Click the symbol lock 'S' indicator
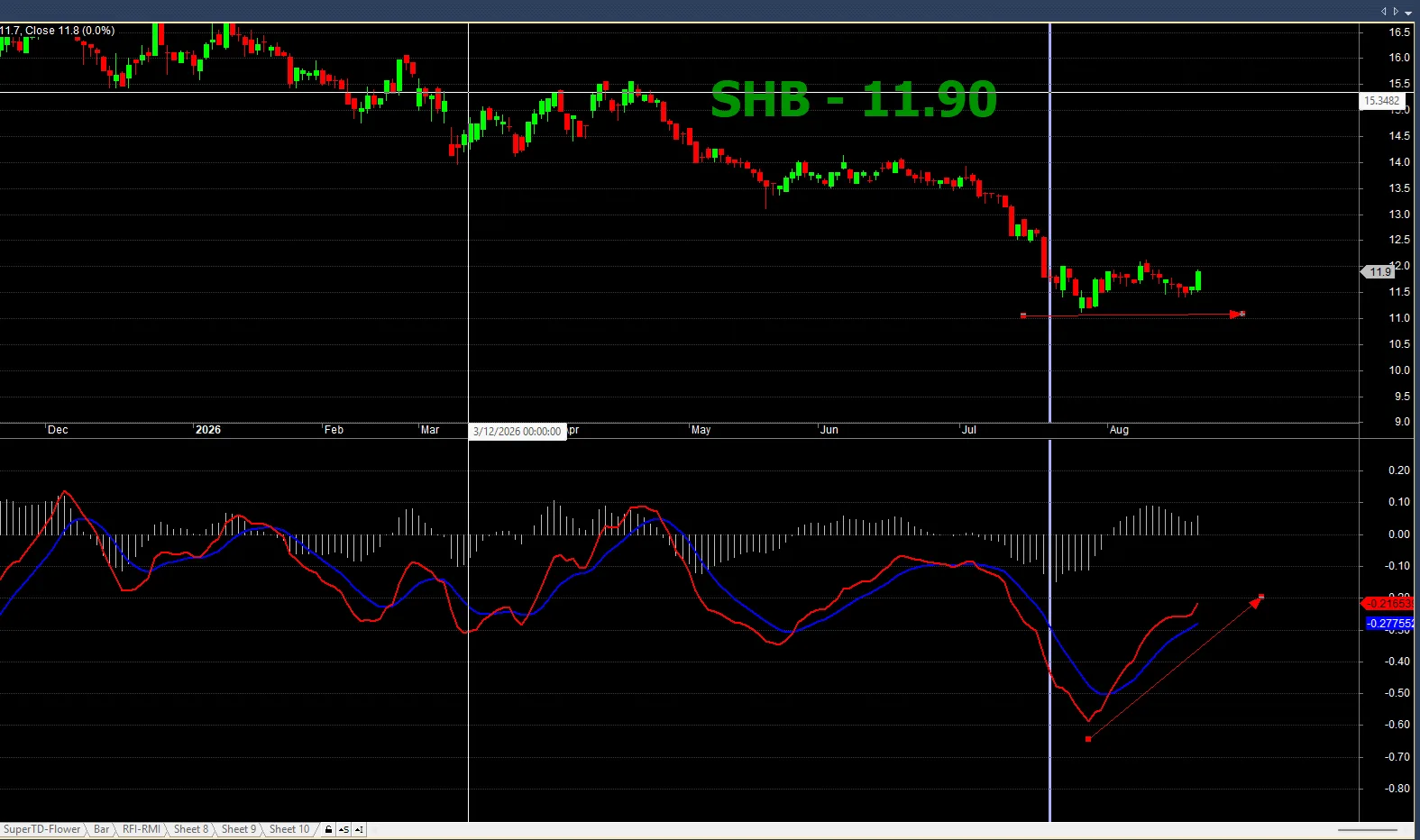 click(x=344, y=829)
